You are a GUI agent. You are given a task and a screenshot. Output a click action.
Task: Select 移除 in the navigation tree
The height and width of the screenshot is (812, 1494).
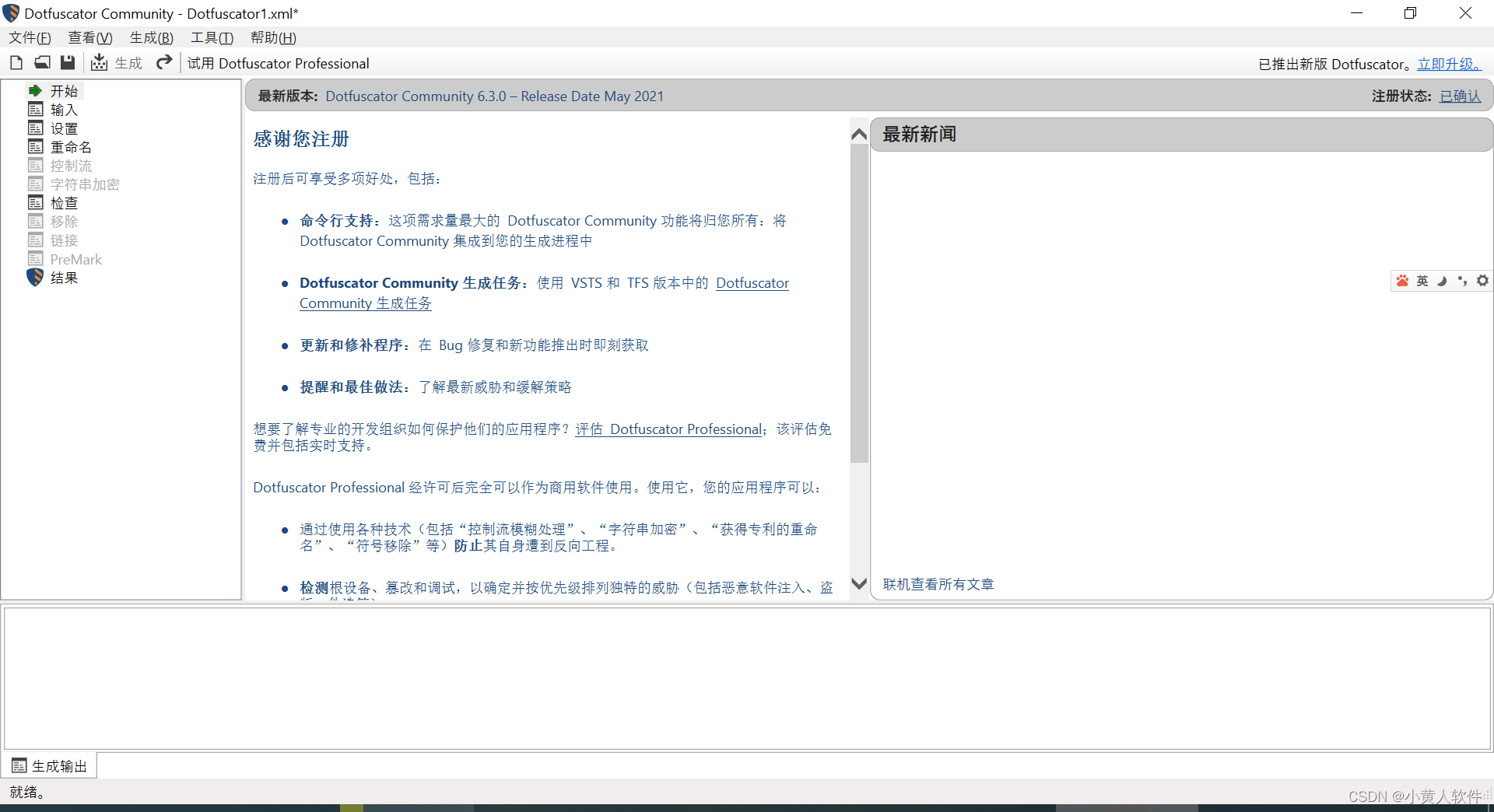tap(64, 222)
